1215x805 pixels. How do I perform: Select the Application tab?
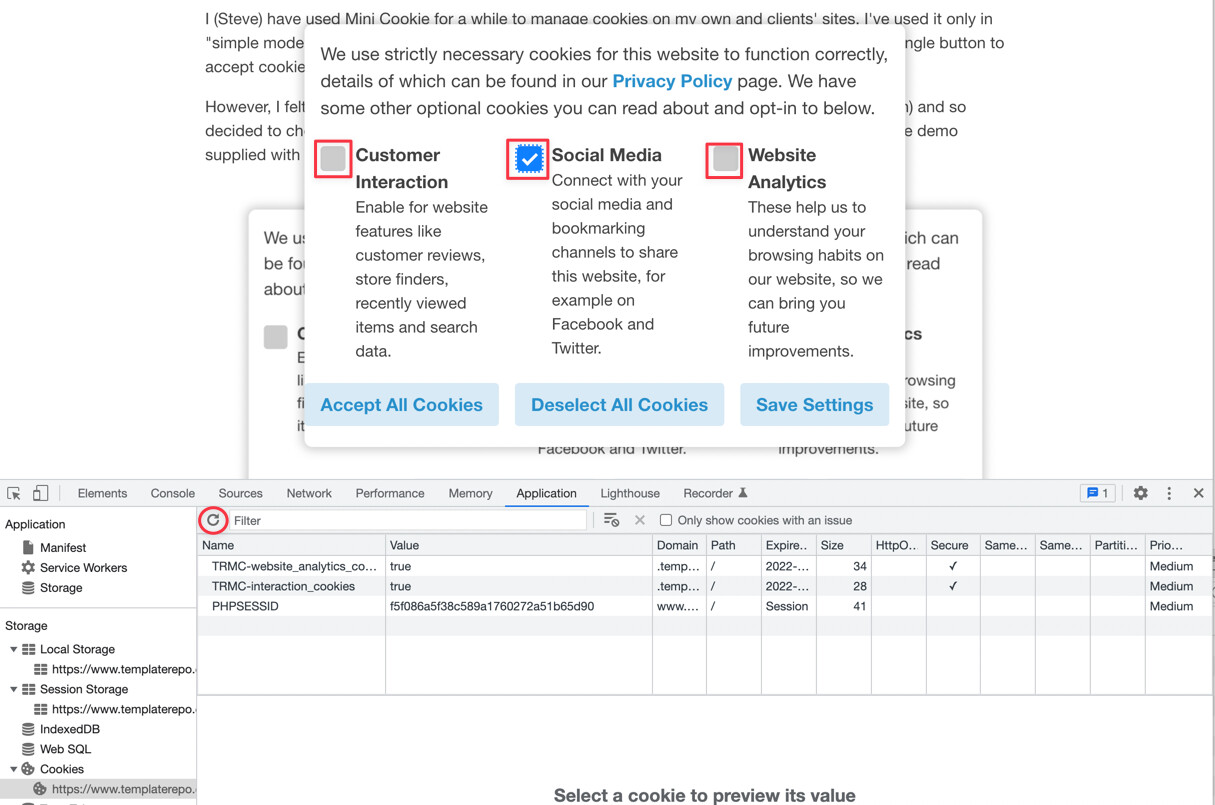(x=546, y=493)
